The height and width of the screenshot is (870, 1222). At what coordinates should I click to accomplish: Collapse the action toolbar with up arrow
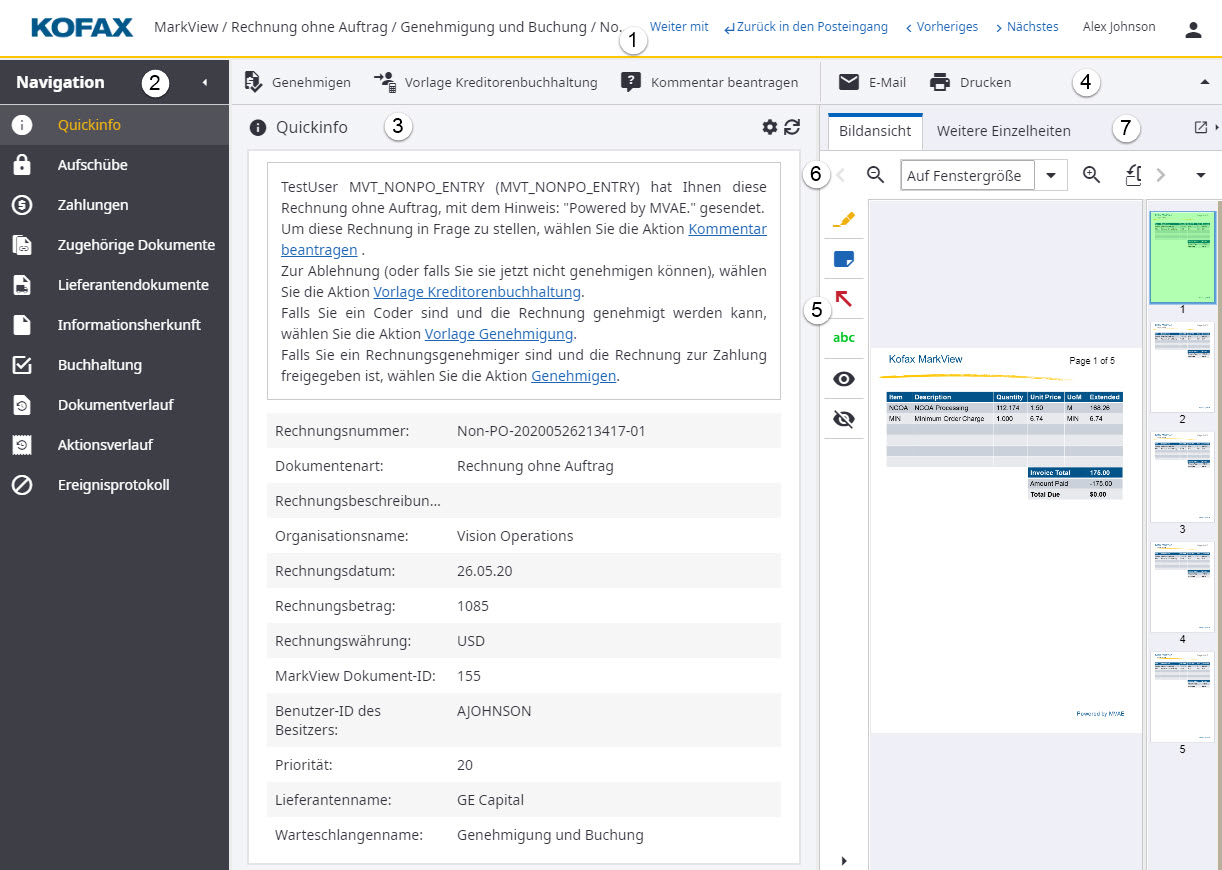tap(1204, 83)
